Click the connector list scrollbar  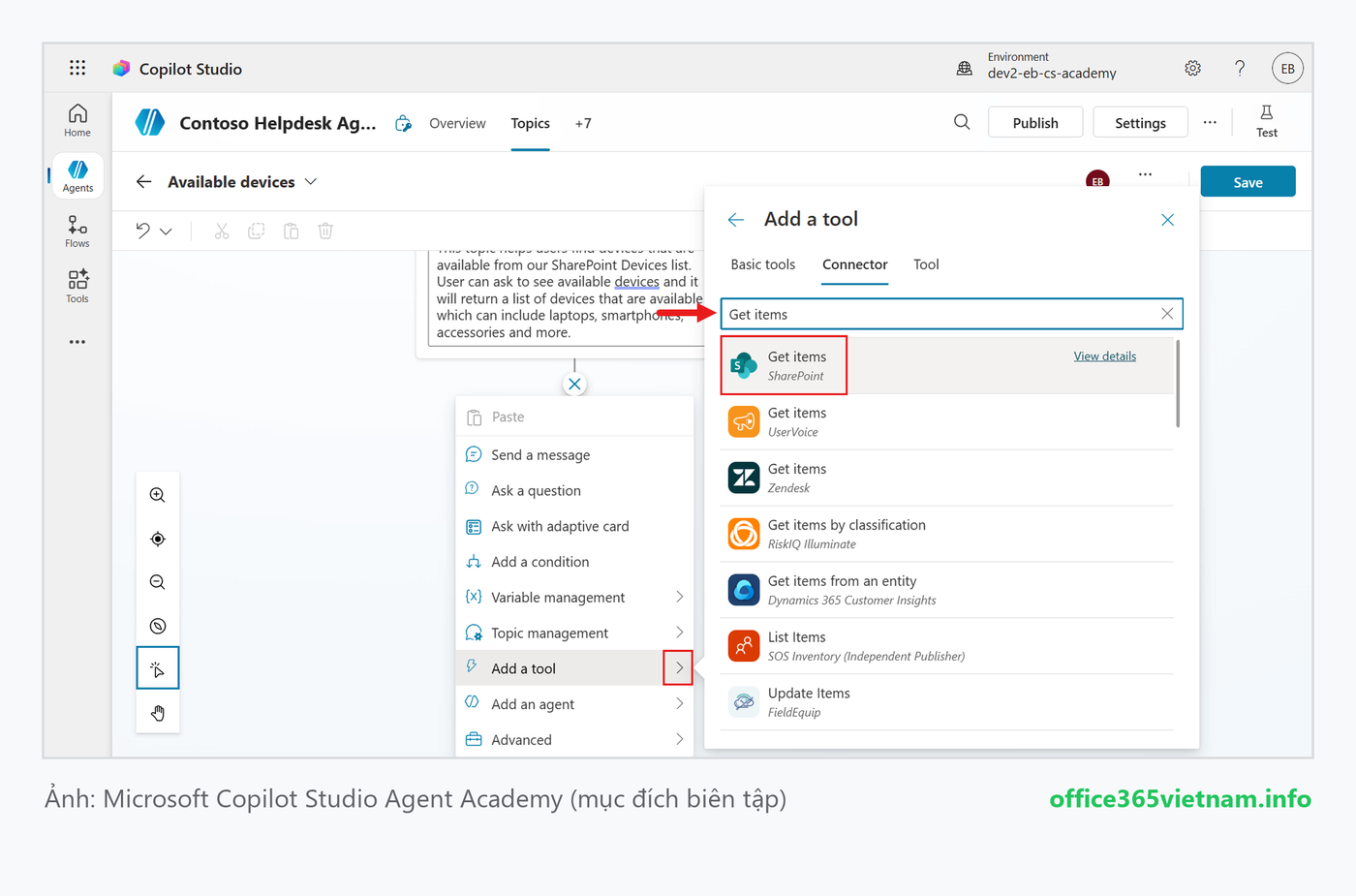(1178, 383)
